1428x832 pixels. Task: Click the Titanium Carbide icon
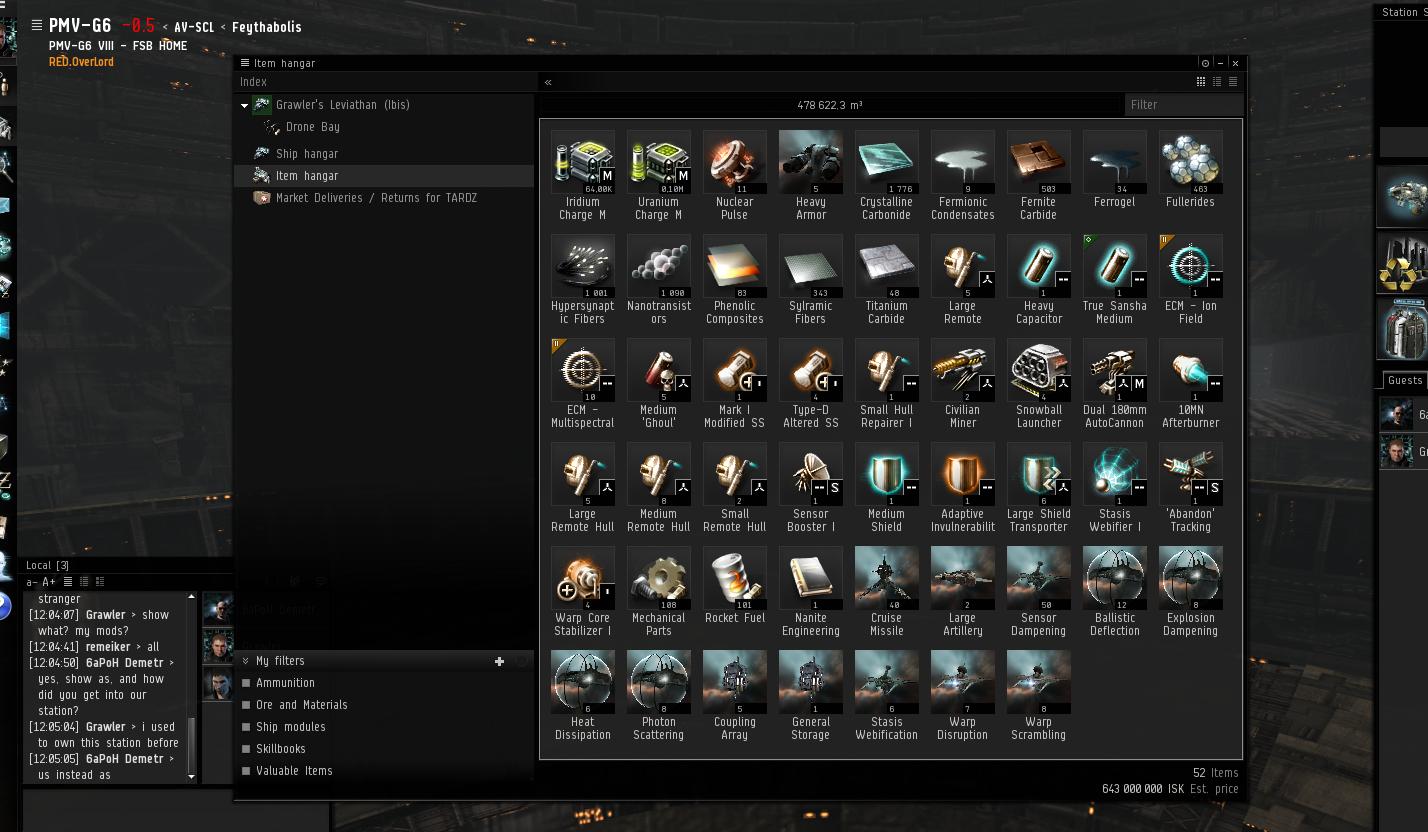pyautogui.click(x=886, y=266)
